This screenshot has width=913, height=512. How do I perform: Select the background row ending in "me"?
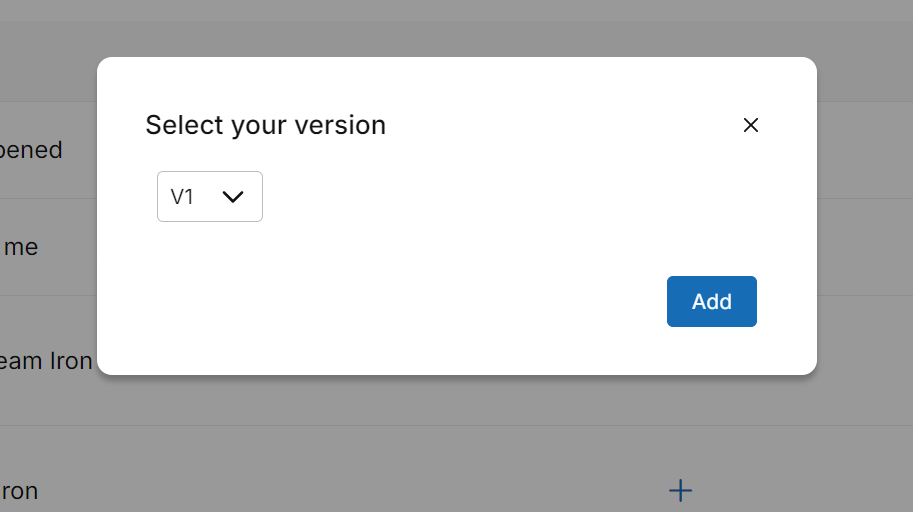(x=20, y=247)
